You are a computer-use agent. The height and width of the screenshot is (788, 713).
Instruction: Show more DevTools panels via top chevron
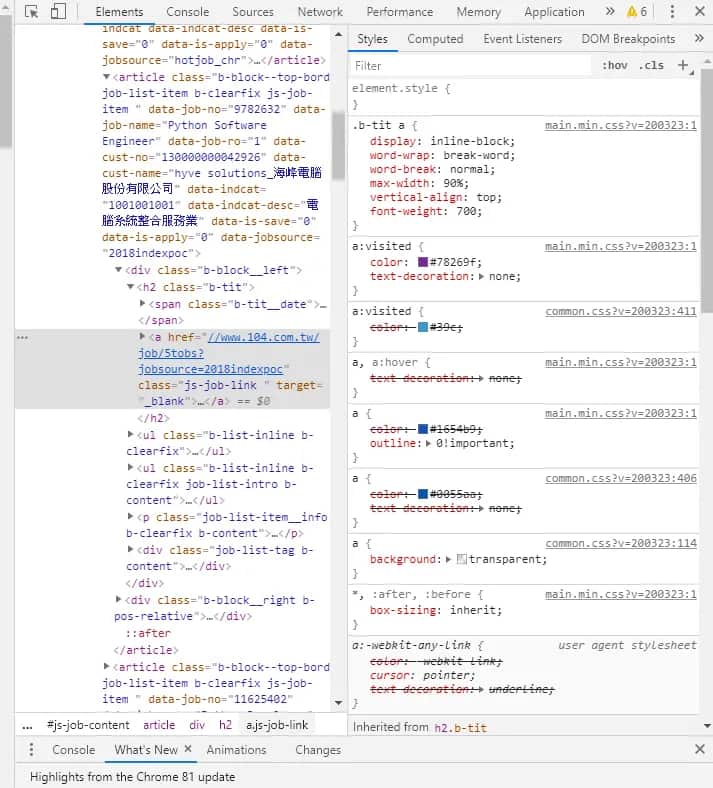pyautogui.click(x=610, y=12)
